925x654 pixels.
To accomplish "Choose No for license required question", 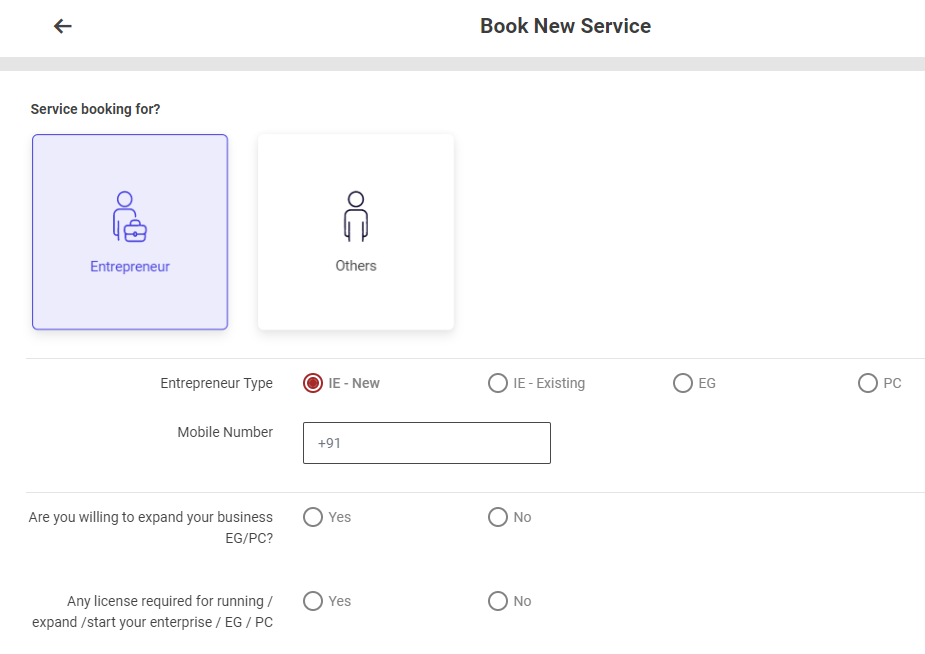I will pos(498,601).
